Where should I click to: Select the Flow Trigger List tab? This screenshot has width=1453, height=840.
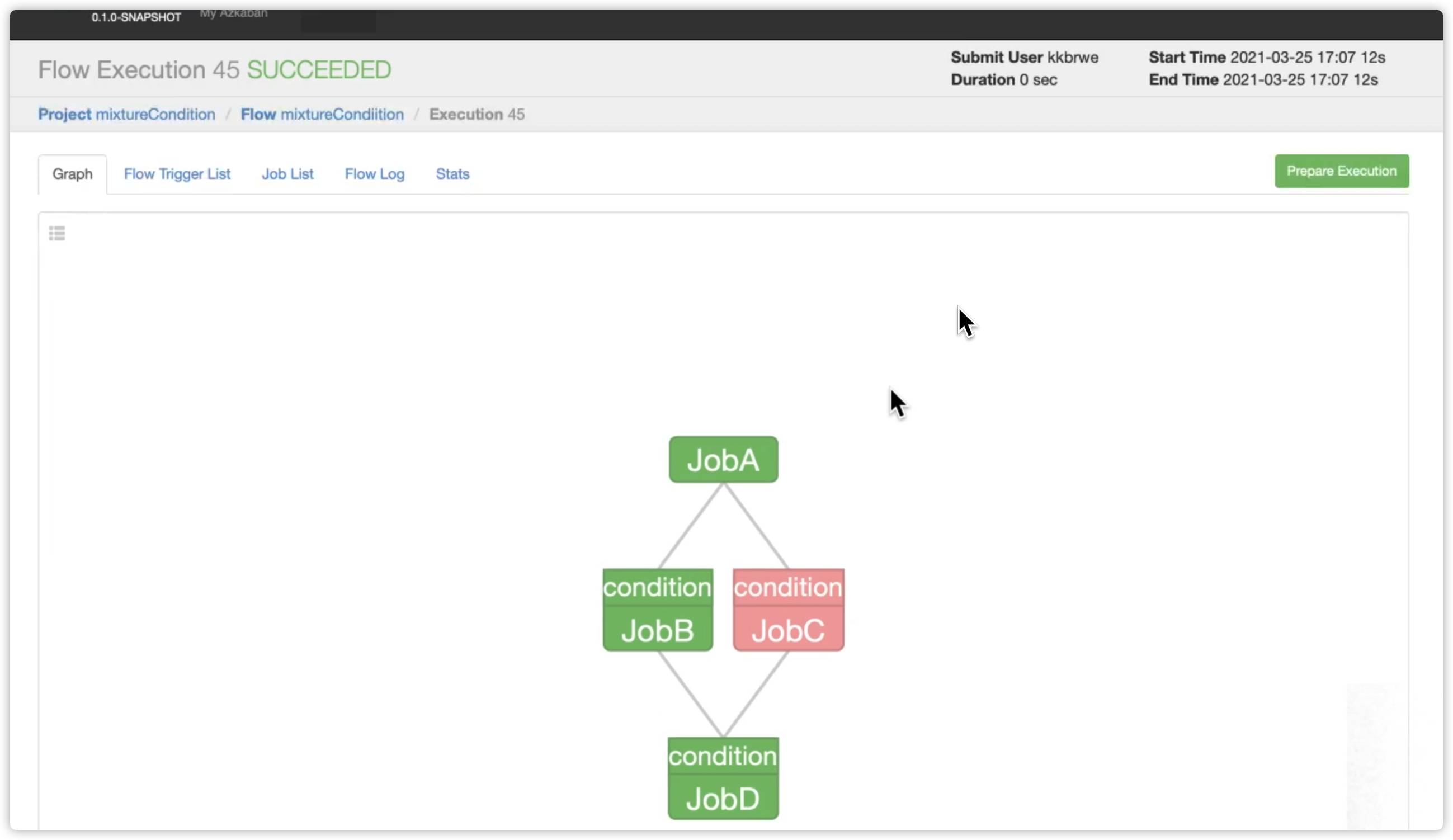pos(176,174)
